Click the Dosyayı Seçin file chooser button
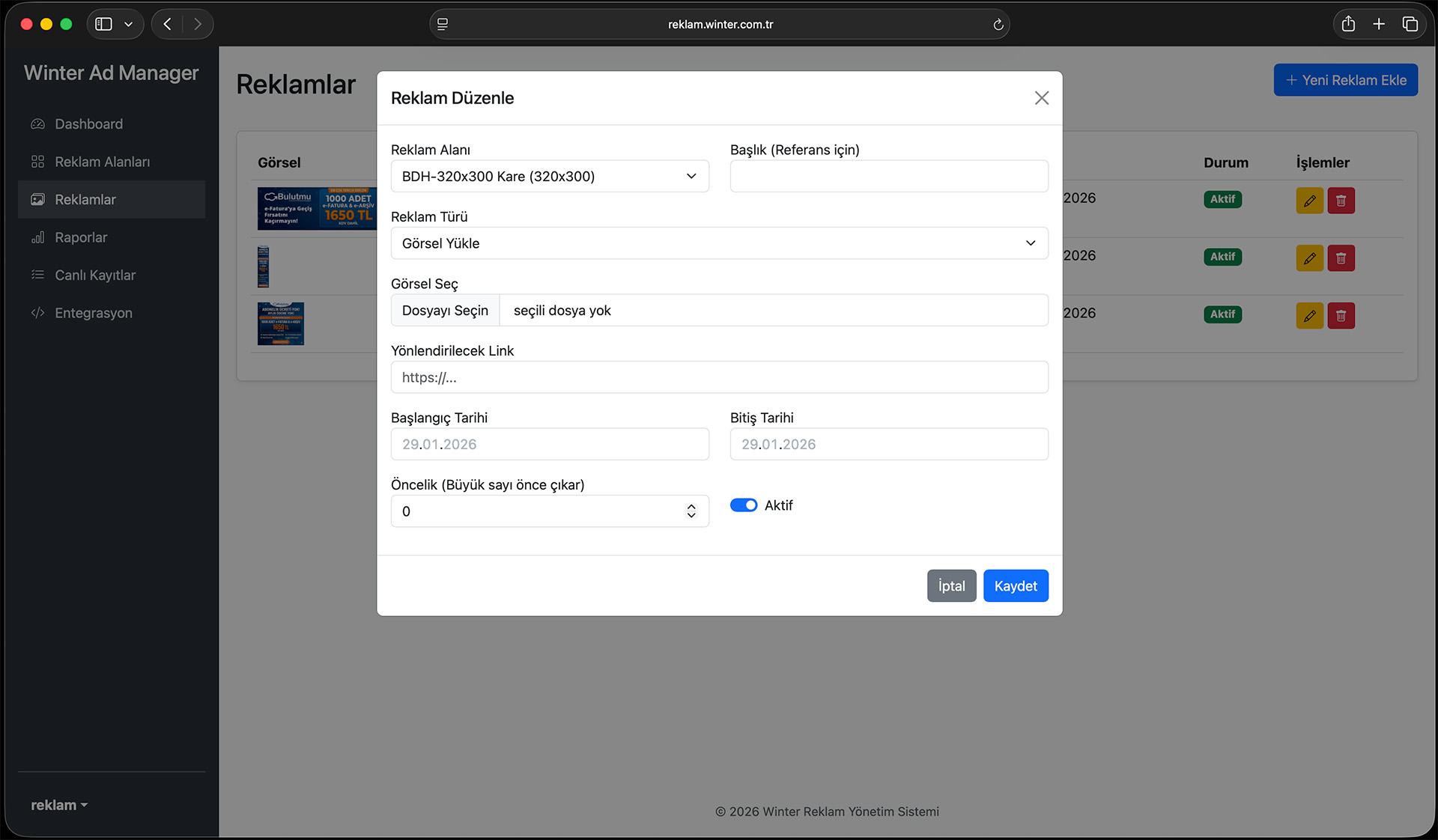 445,311
